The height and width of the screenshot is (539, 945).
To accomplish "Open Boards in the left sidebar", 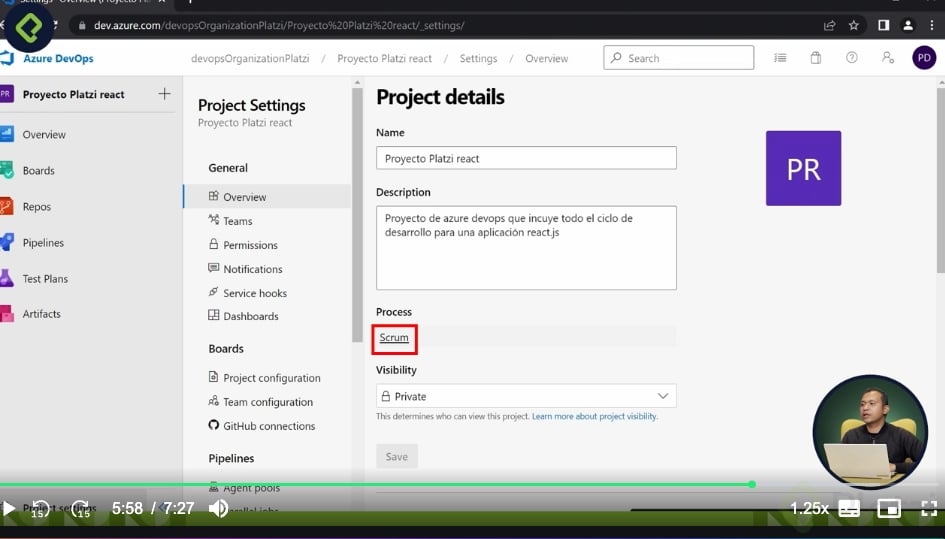I will (x=39, y=171).
